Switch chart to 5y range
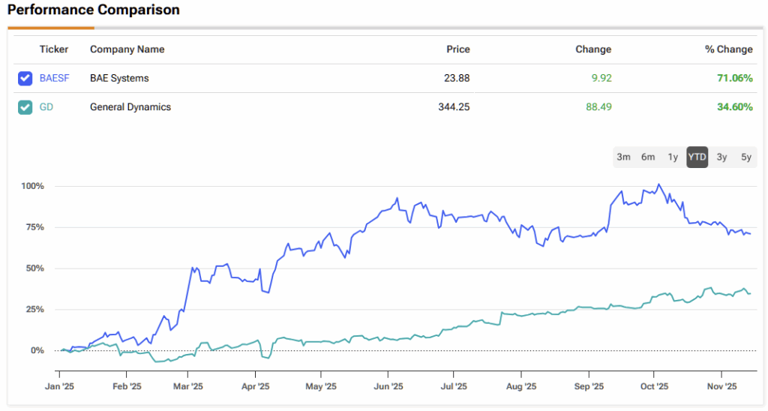The height and width of the screenshot is (411, 768). [x=746, y=157]
